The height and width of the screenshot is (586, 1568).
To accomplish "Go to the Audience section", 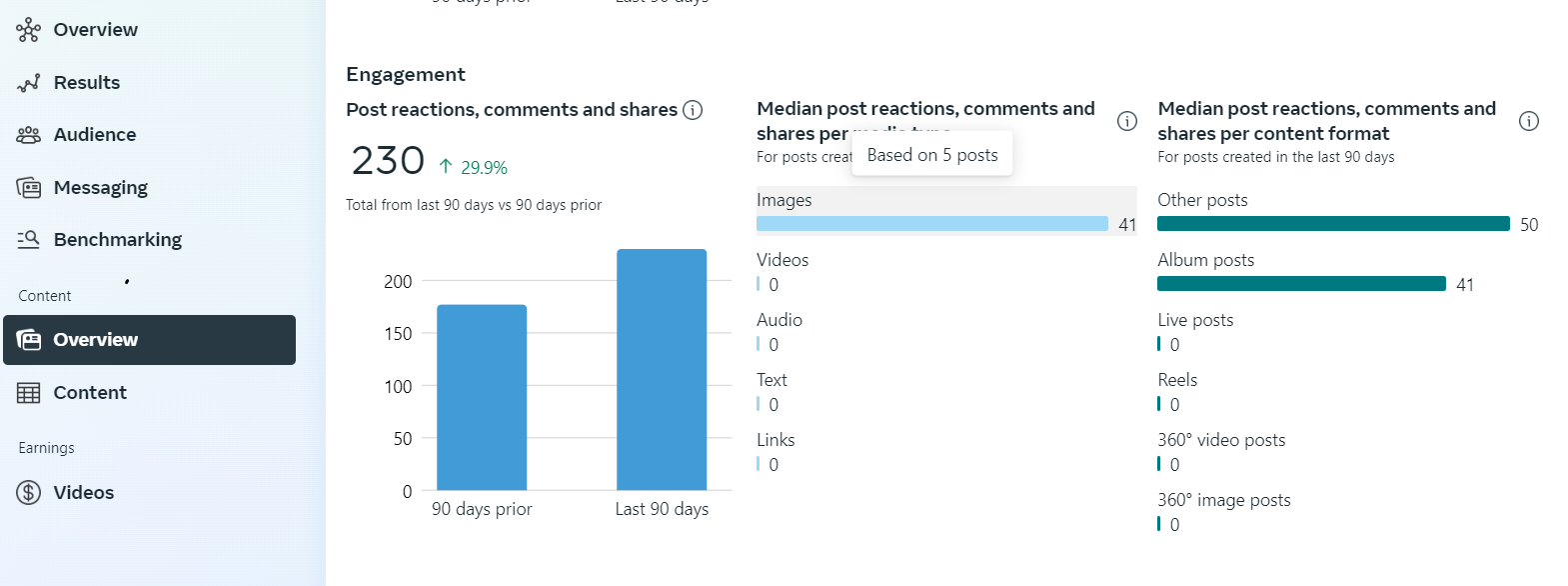I will 95,135.
